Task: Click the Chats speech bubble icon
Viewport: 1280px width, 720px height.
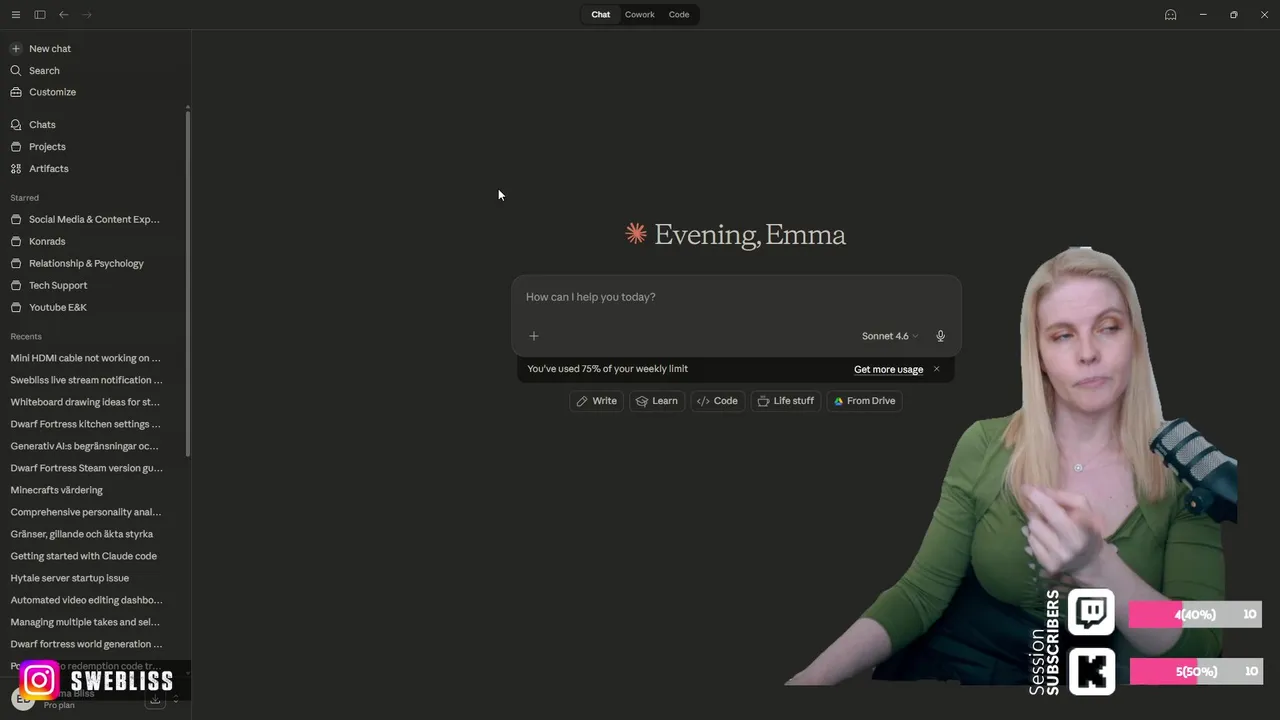Action: tap(16, 125)
